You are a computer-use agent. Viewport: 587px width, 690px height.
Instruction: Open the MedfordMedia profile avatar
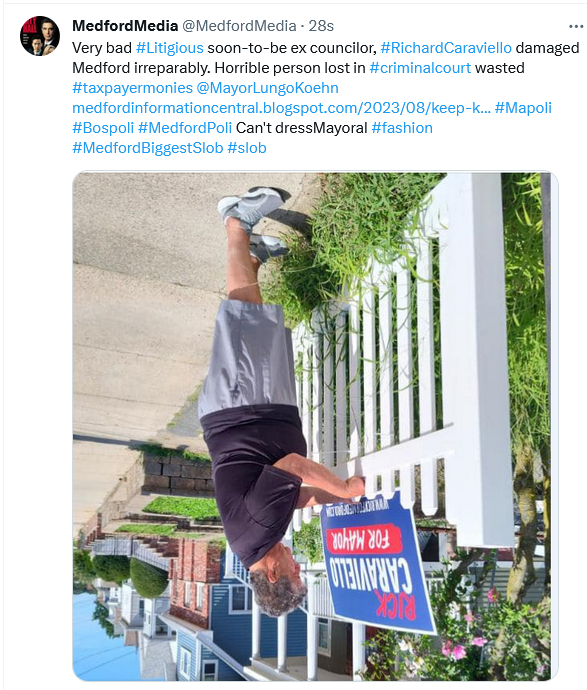[40, 36]
